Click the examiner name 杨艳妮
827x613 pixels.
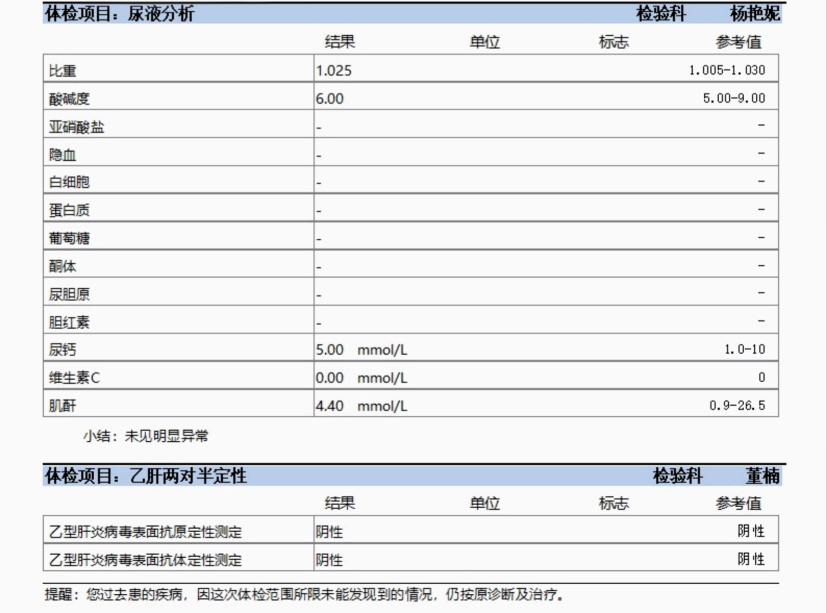point(755,14)
